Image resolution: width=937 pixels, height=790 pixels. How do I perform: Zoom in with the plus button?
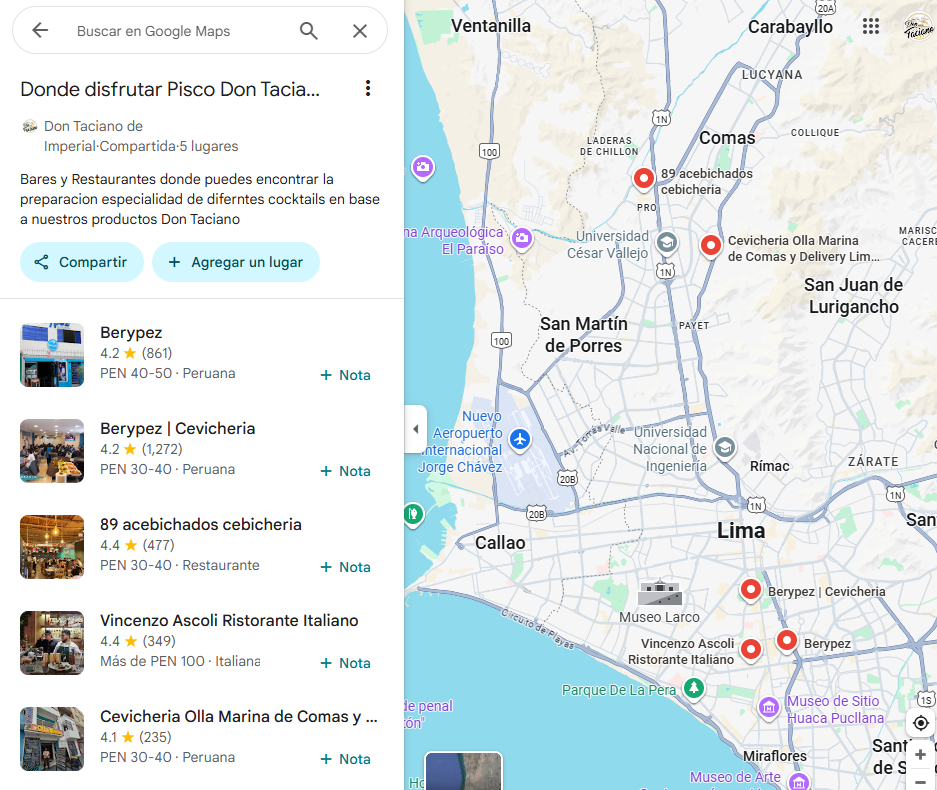click(x=921, y=755)
